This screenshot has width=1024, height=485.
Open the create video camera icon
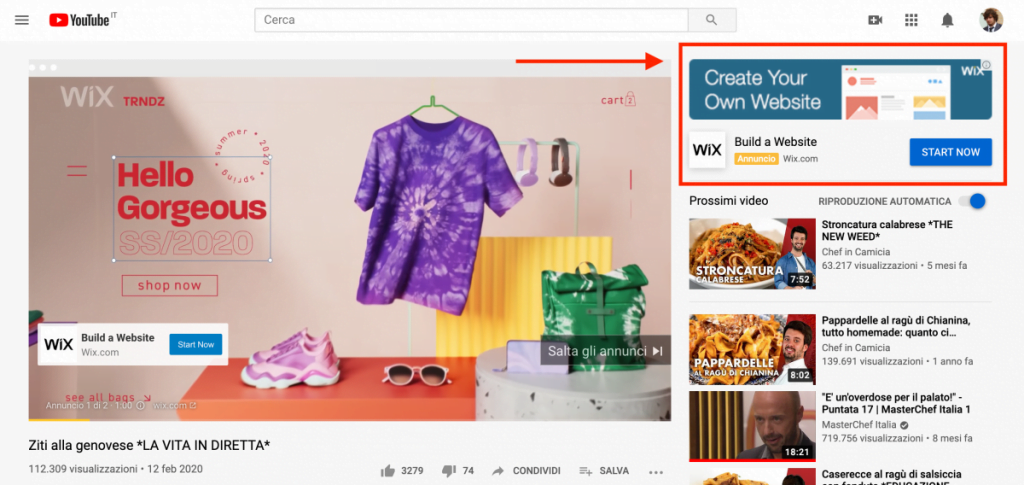(875, 20)
